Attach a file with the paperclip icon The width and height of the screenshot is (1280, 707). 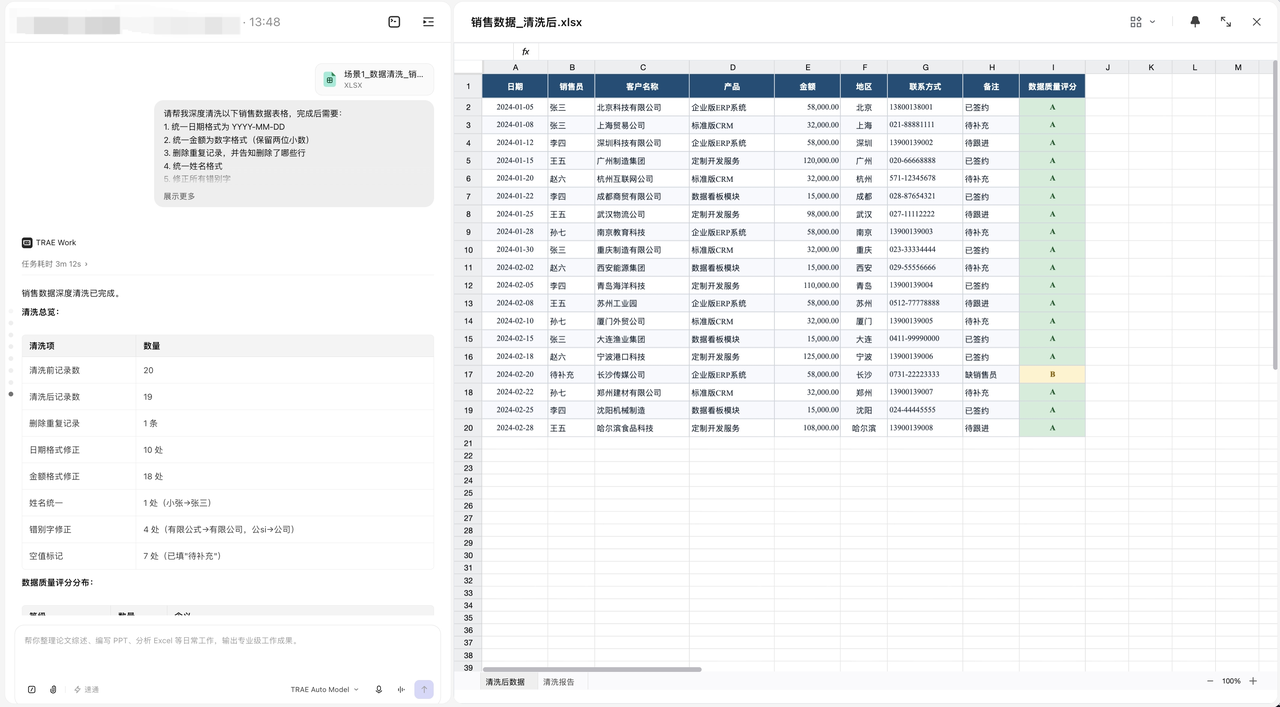click(x=53, y=690)
